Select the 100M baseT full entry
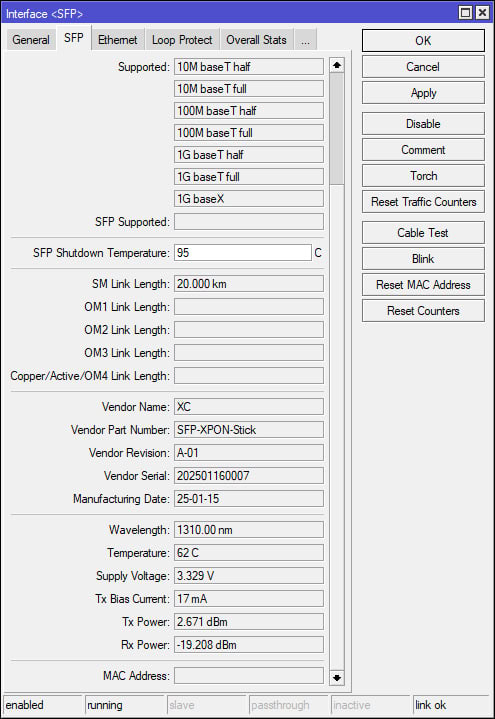 pos(249,133)
